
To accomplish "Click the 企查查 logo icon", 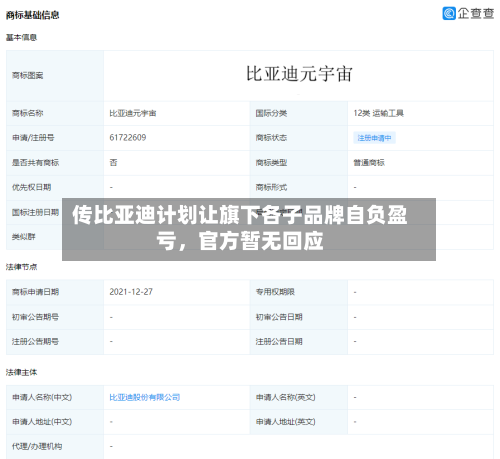I will coord(449,14).
